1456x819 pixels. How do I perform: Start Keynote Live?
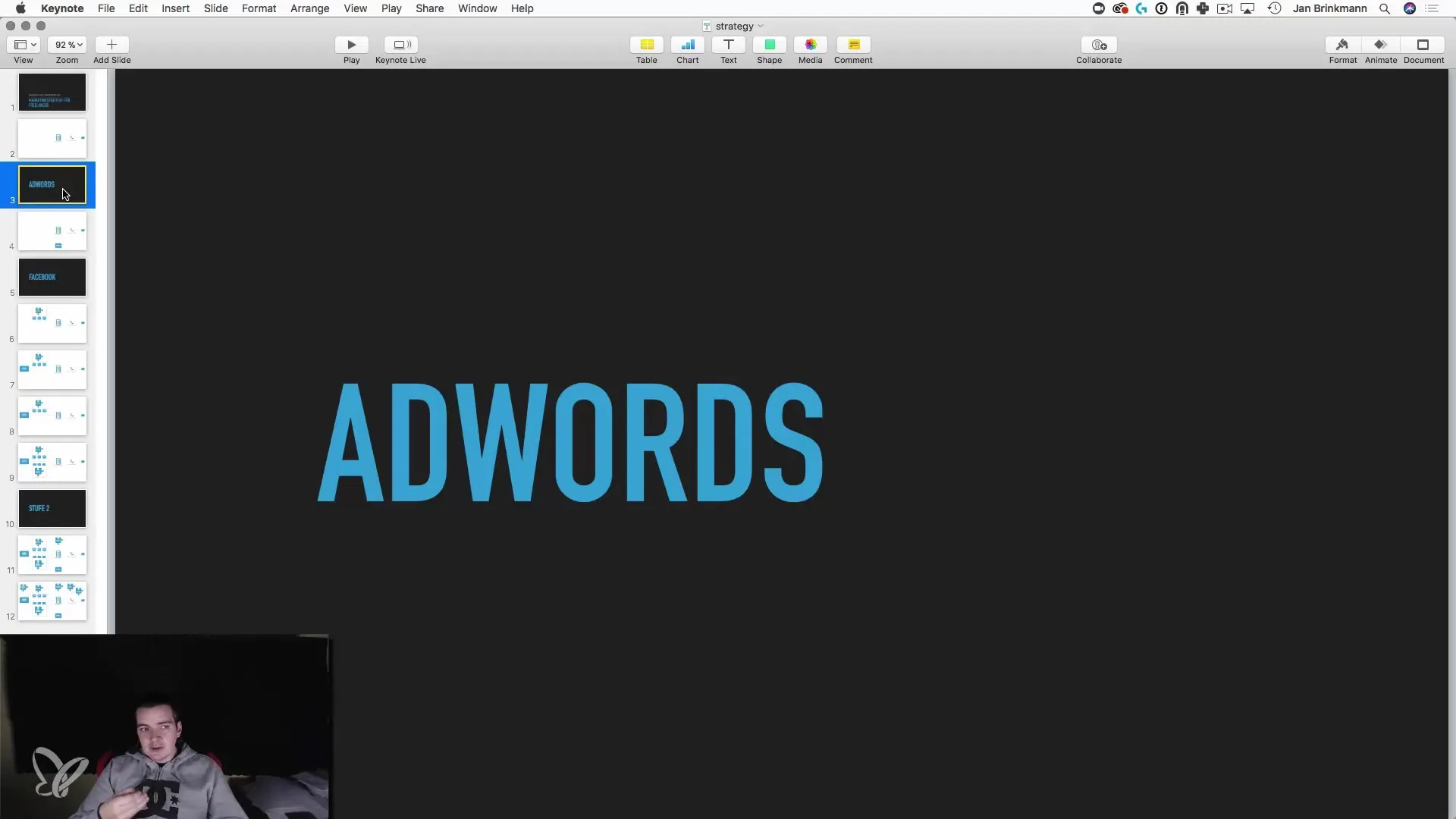[x=400, y=45]
